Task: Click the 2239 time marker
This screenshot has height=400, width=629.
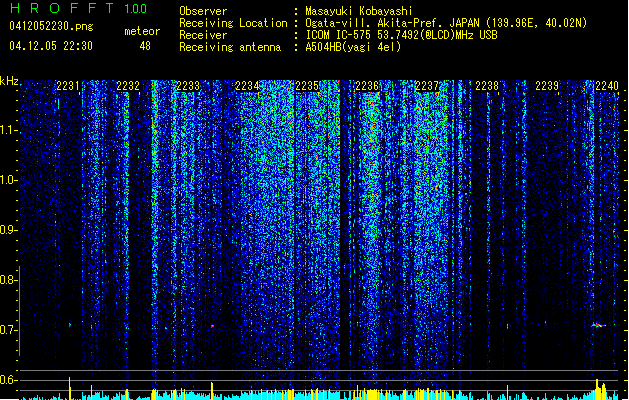Action: click(547, 86)
